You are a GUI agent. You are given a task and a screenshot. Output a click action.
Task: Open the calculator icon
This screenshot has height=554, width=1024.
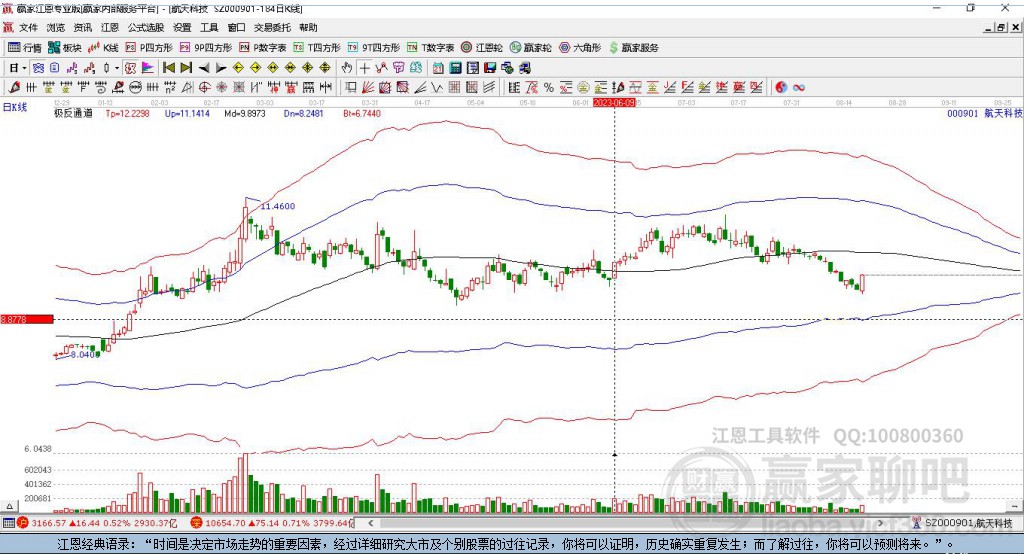pyautogui.click(x=456, y=68)
